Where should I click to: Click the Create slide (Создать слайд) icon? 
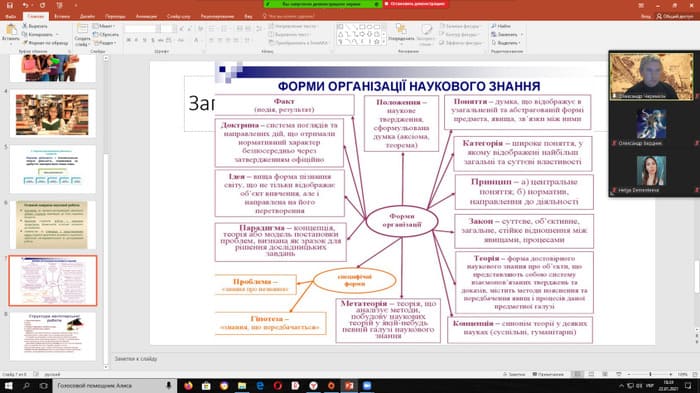pos(82,30)
